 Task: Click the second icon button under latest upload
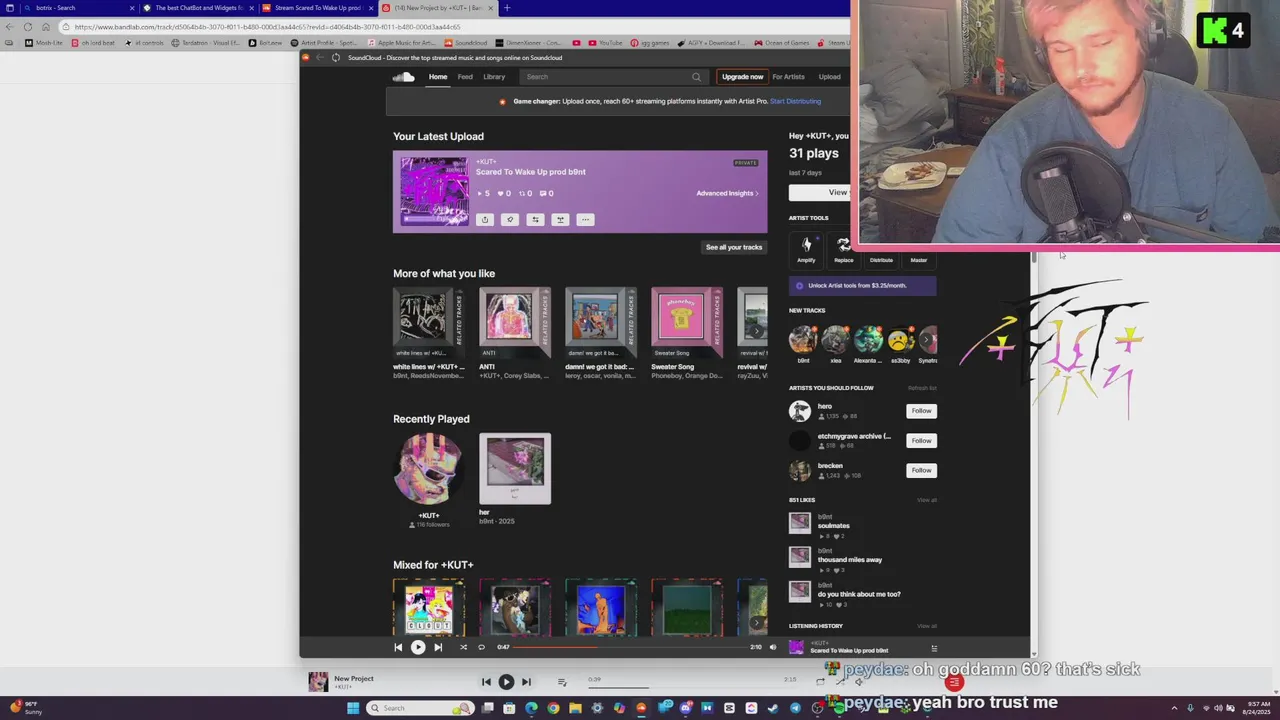pos(510,220)
